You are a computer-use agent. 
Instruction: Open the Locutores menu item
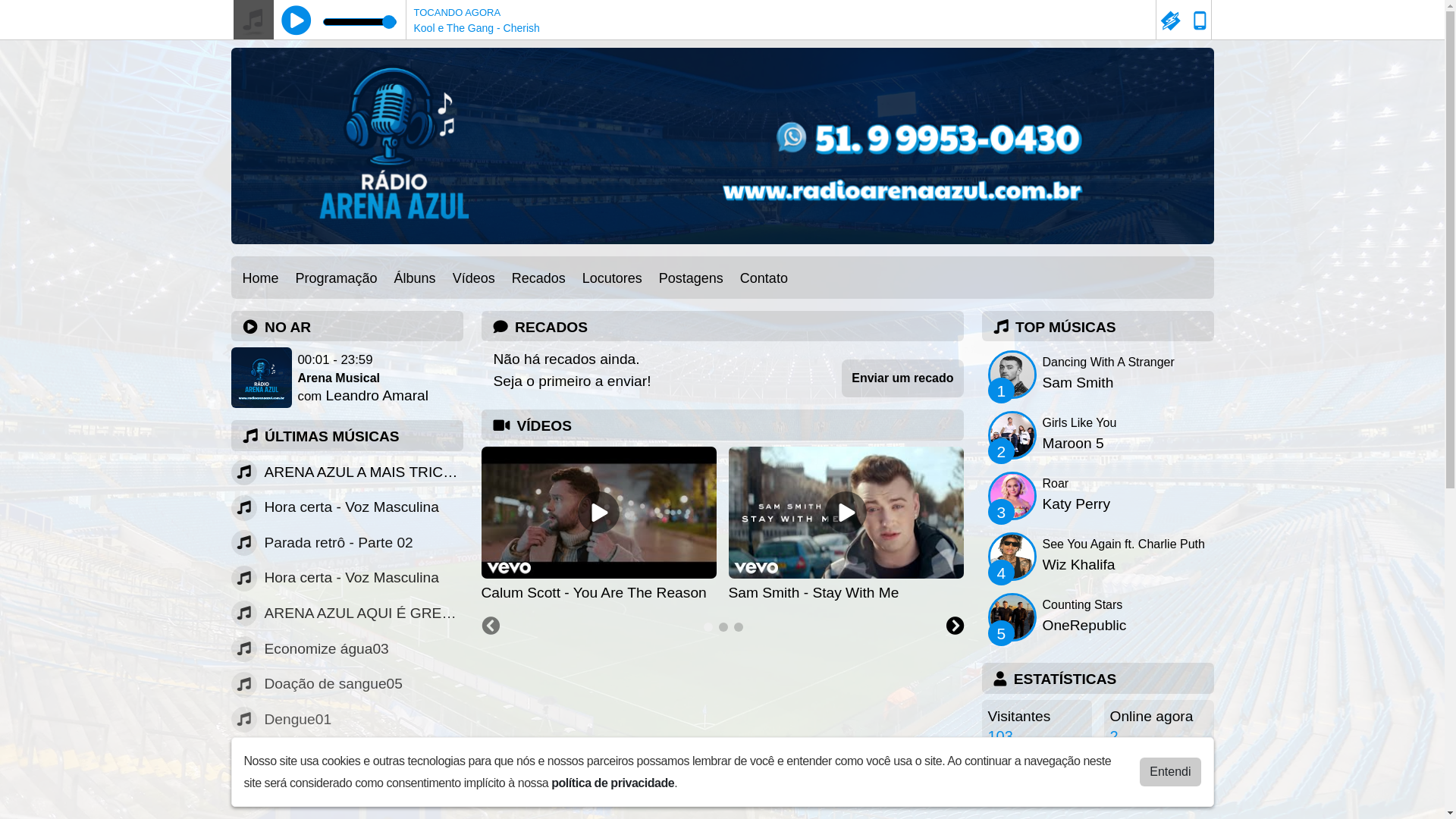pyautogui.click(x=612, y=278)
